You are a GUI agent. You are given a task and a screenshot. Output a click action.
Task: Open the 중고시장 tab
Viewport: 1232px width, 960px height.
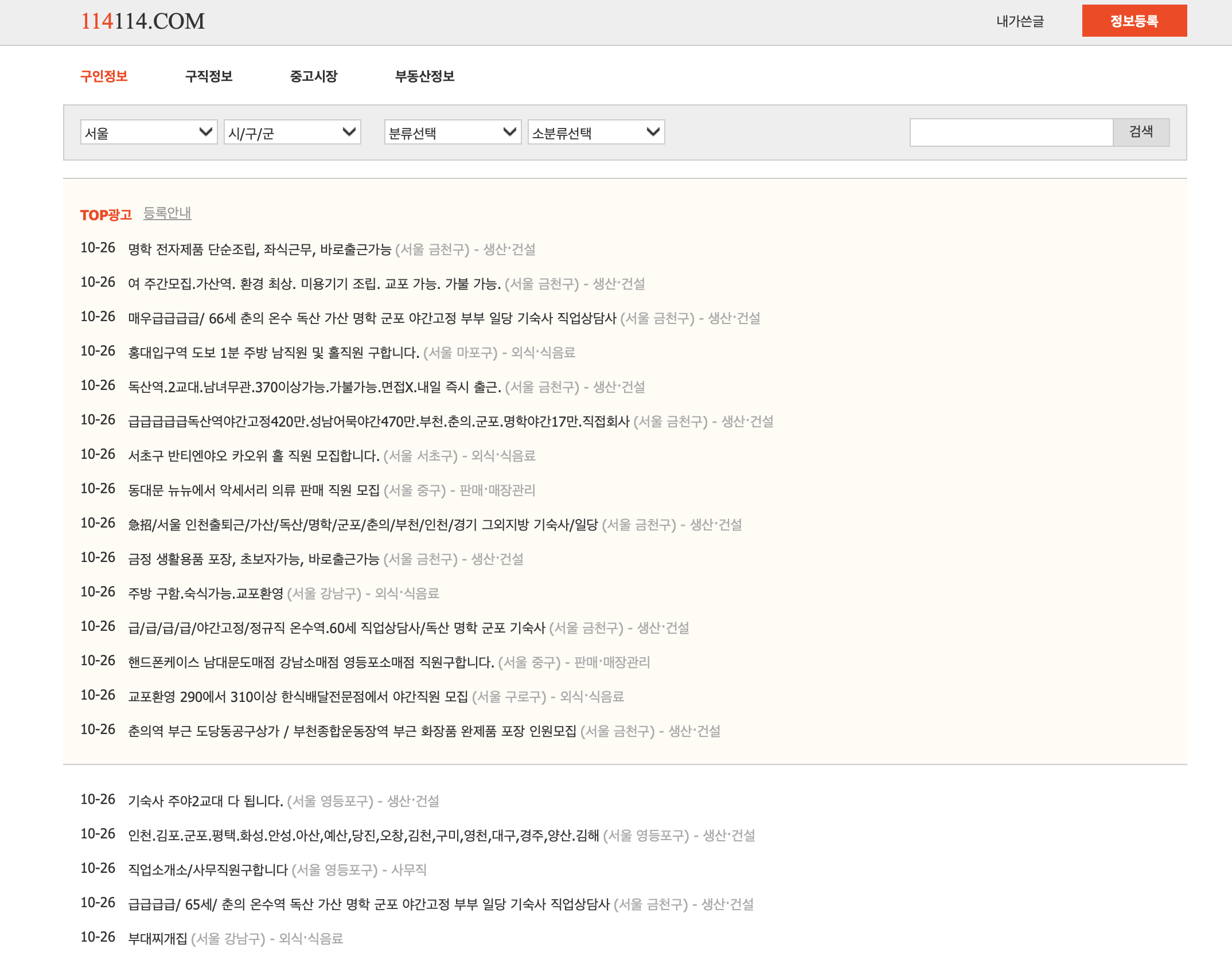click(314, 76)
